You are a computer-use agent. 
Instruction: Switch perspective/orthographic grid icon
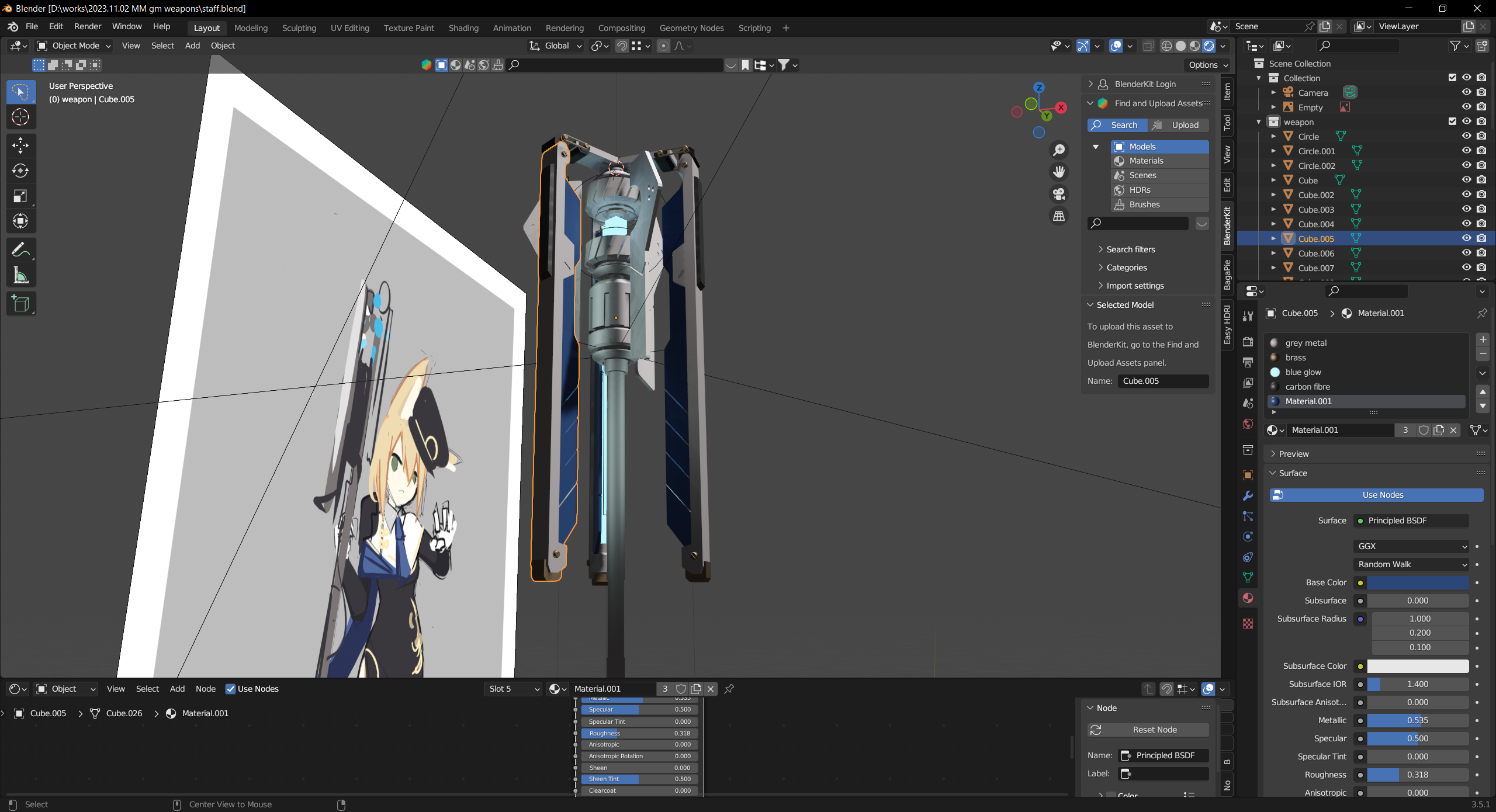pos(1059,216)
